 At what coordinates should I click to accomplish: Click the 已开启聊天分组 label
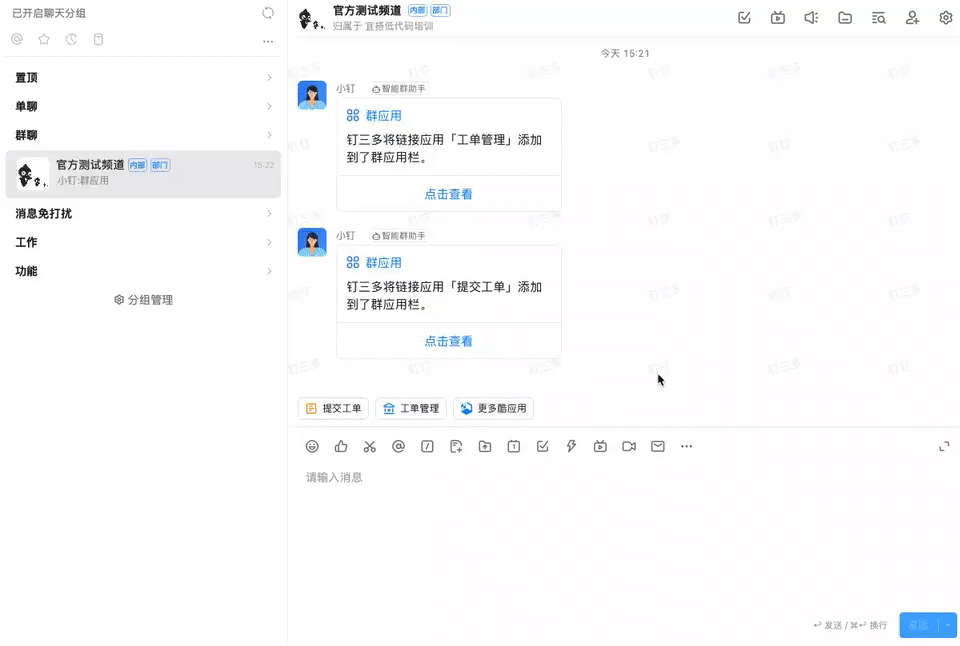coord(49,13)
